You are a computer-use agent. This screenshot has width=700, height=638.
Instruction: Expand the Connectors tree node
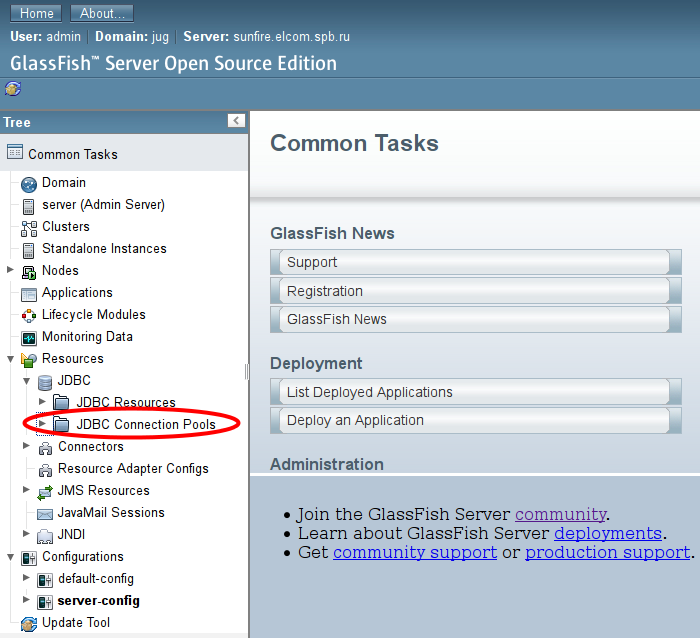tap(27, 446)
